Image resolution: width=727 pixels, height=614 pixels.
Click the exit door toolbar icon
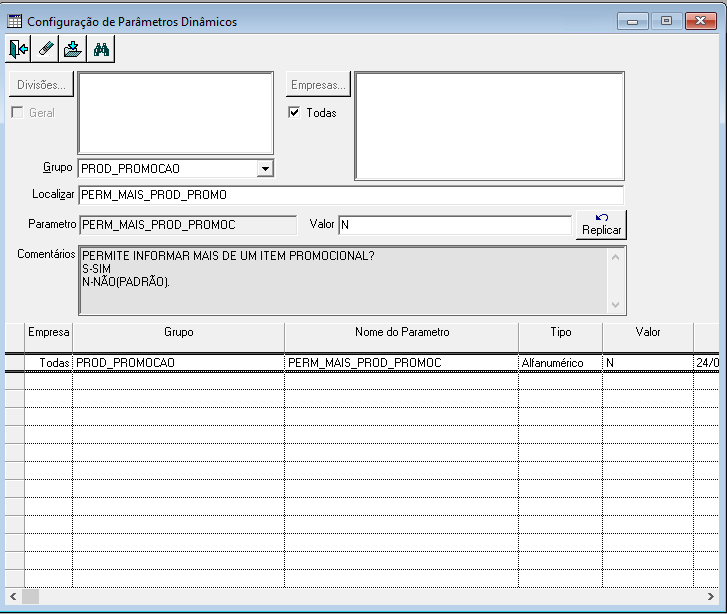tap(18, 49)
